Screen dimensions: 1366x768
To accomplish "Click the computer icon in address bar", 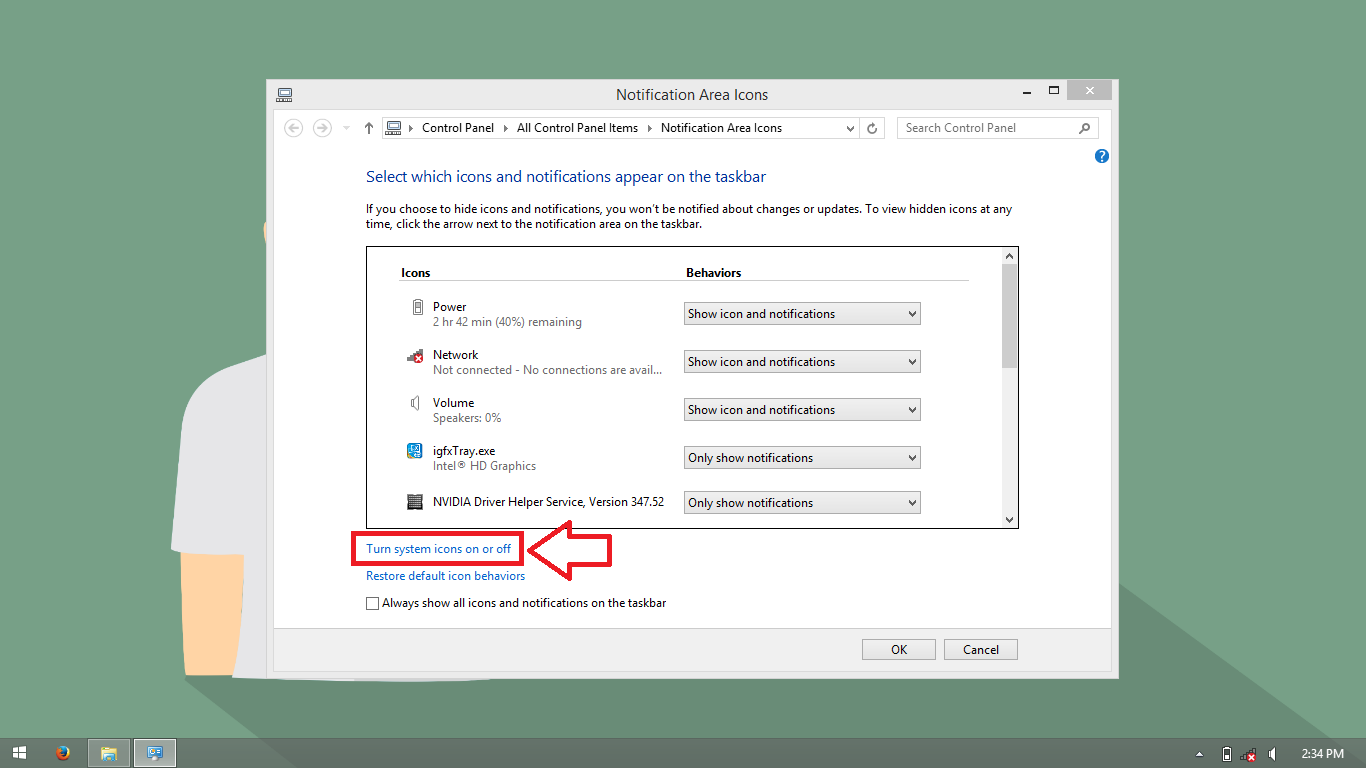I will pyautogui.click(x=394, y=128).
